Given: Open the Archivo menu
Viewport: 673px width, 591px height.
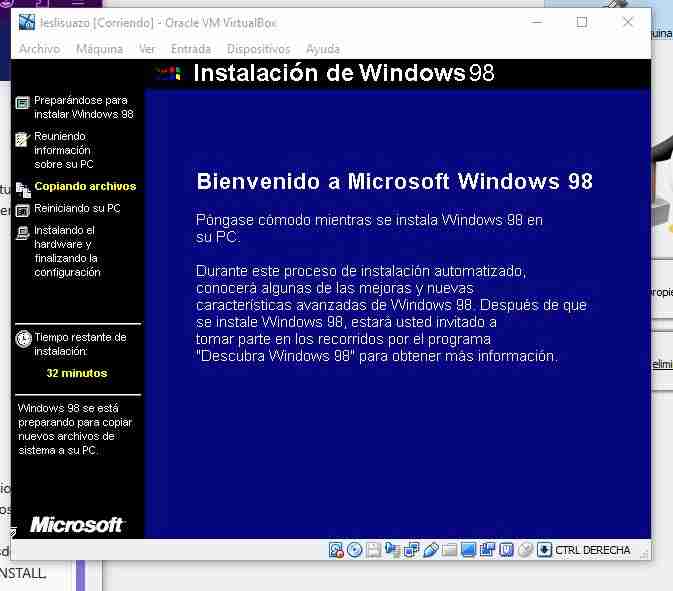Looking at the screenshot, I should click(x=39, y=49).
